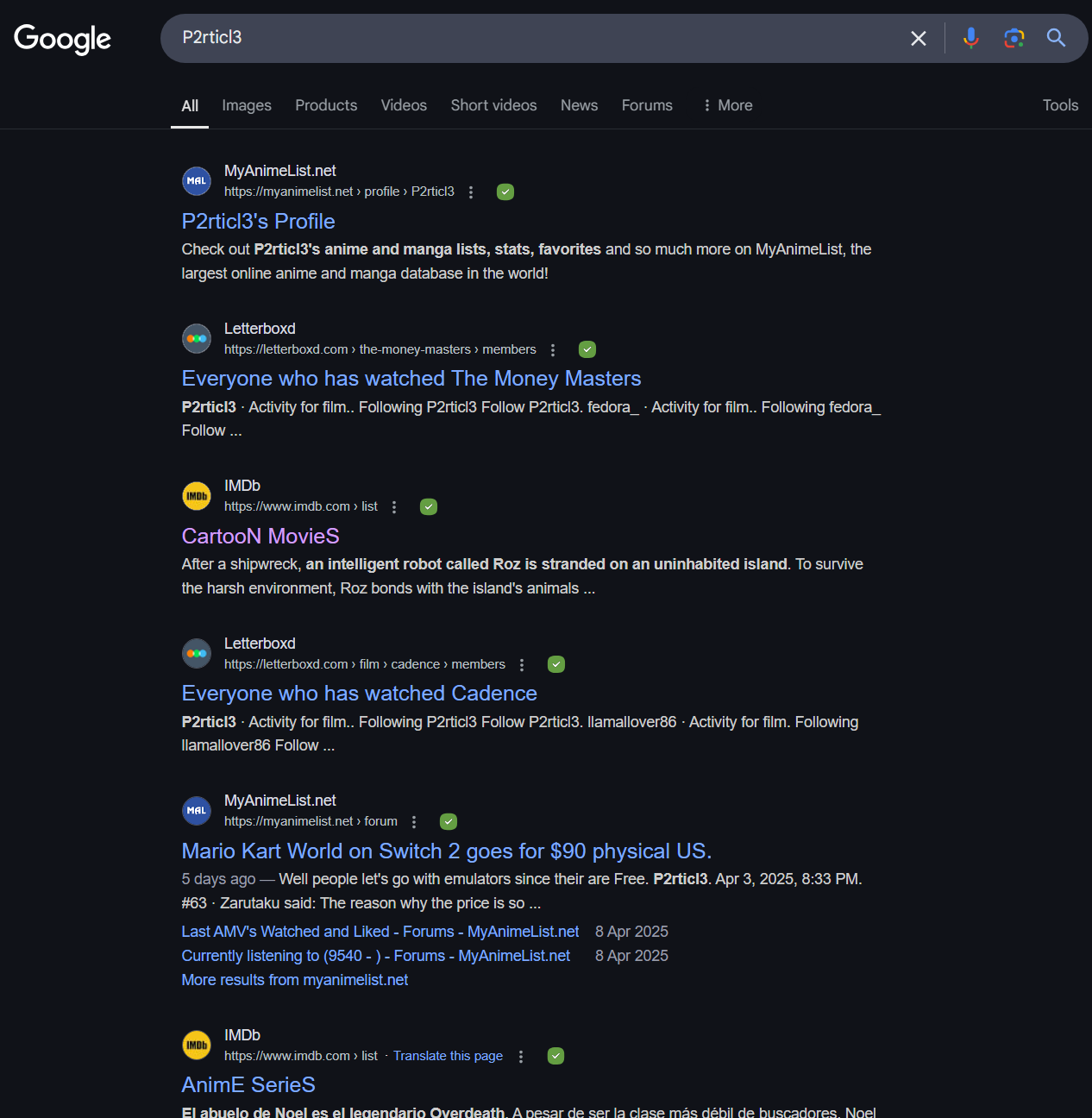Click the Google logo
Image resolution: width=1092 pixels, height=1118 pixels.
[62, 38]
